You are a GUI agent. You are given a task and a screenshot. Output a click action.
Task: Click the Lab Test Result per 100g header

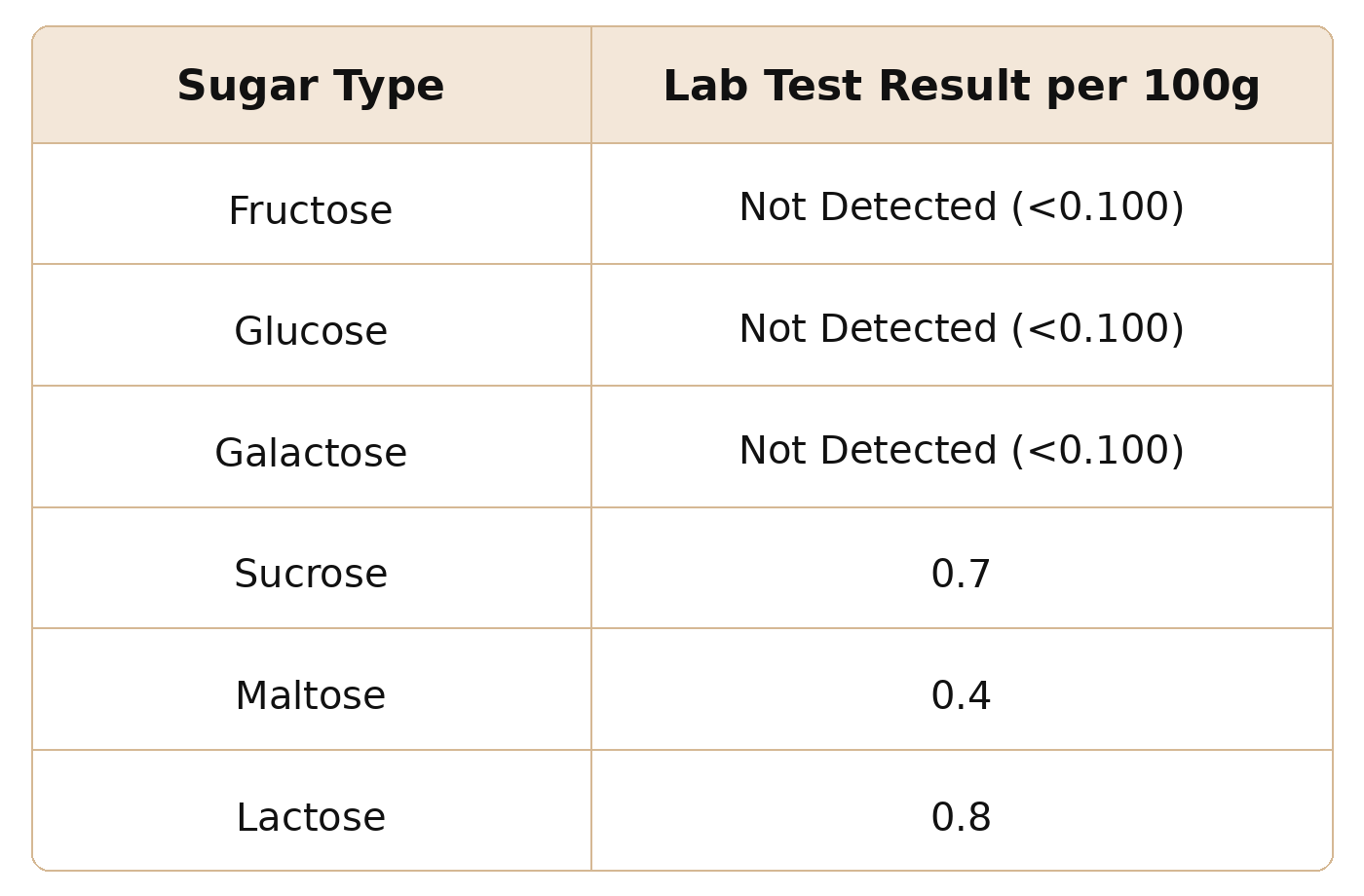click(x=962, y=86)
